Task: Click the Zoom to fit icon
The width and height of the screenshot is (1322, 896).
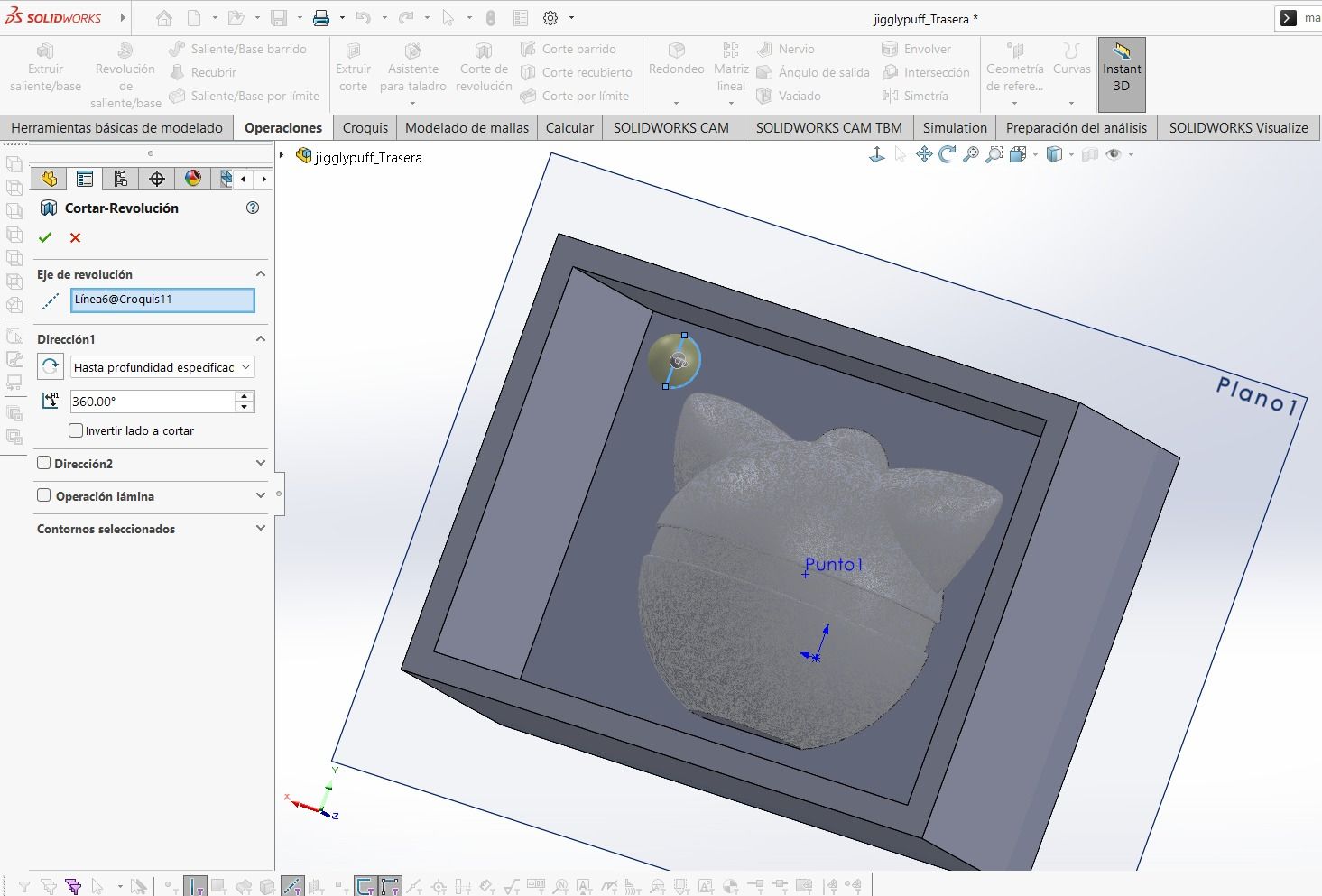Action: click(x=970, y=155)
